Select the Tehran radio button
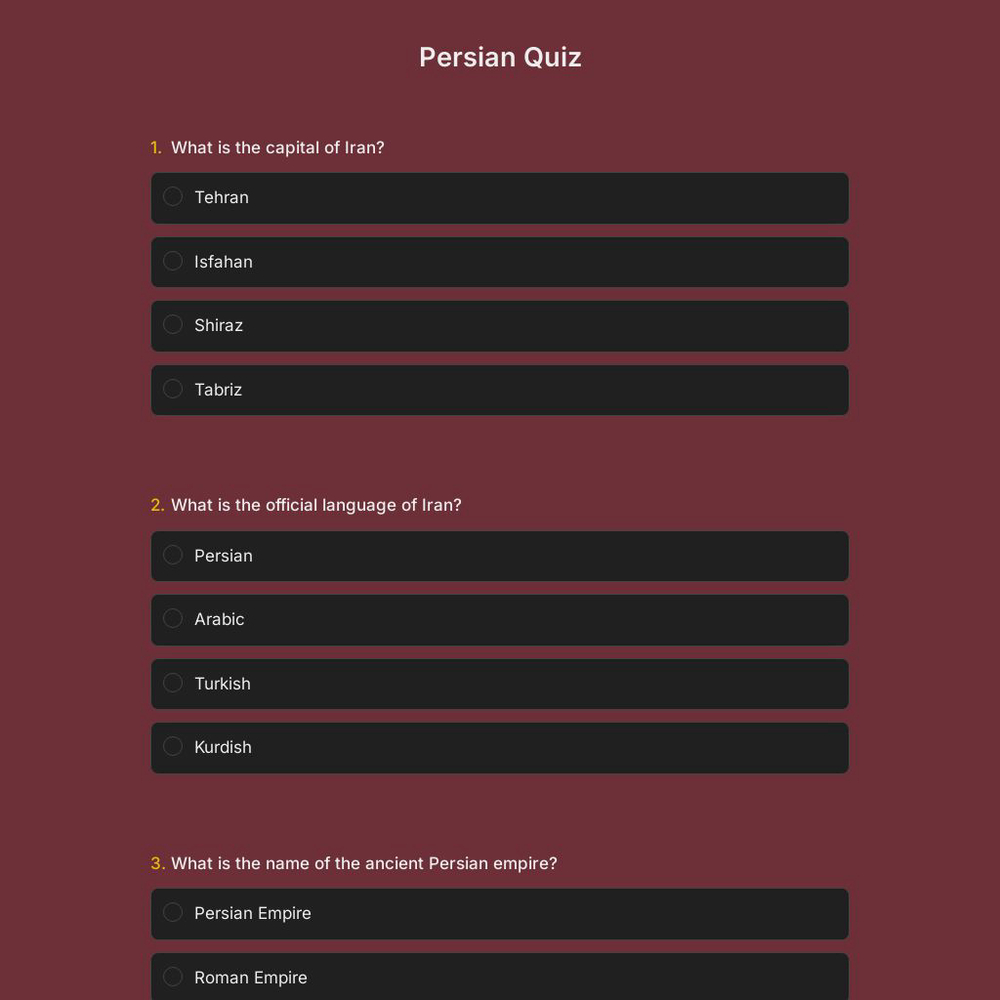 172,196
